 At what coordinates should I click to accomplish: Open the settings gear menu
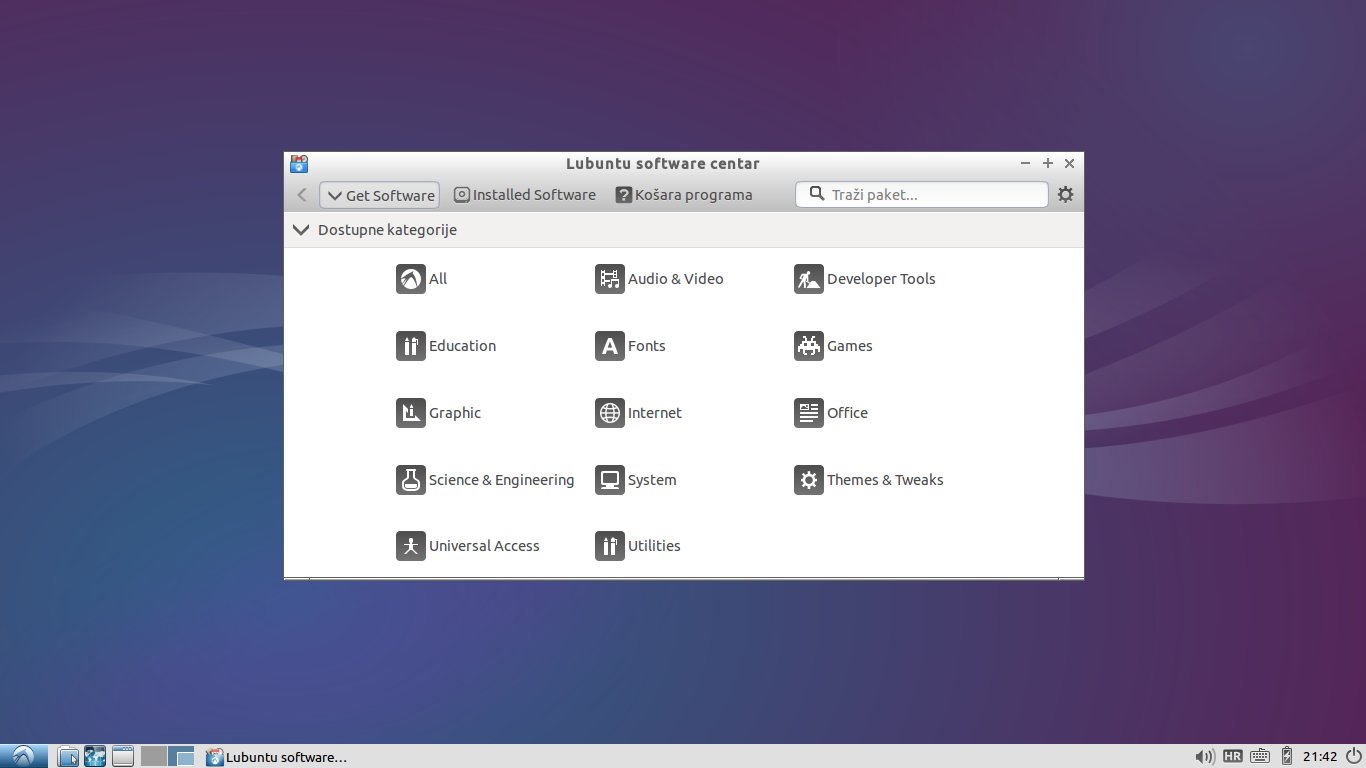[x=1065, y=195]
